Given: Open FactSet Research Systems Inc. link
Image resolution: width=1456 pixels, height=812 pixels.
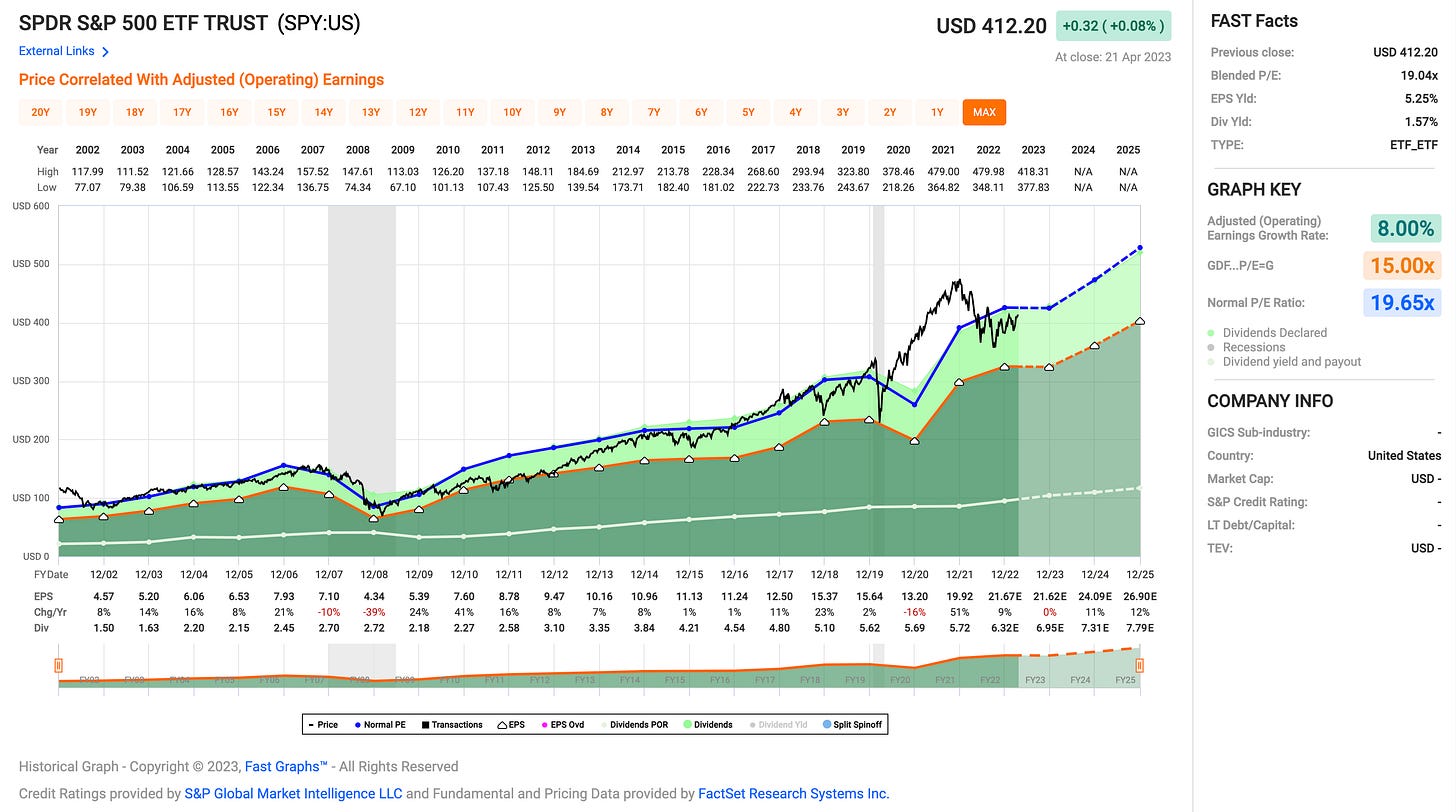Looking at the screenshot, I should [x=794, y=794].
